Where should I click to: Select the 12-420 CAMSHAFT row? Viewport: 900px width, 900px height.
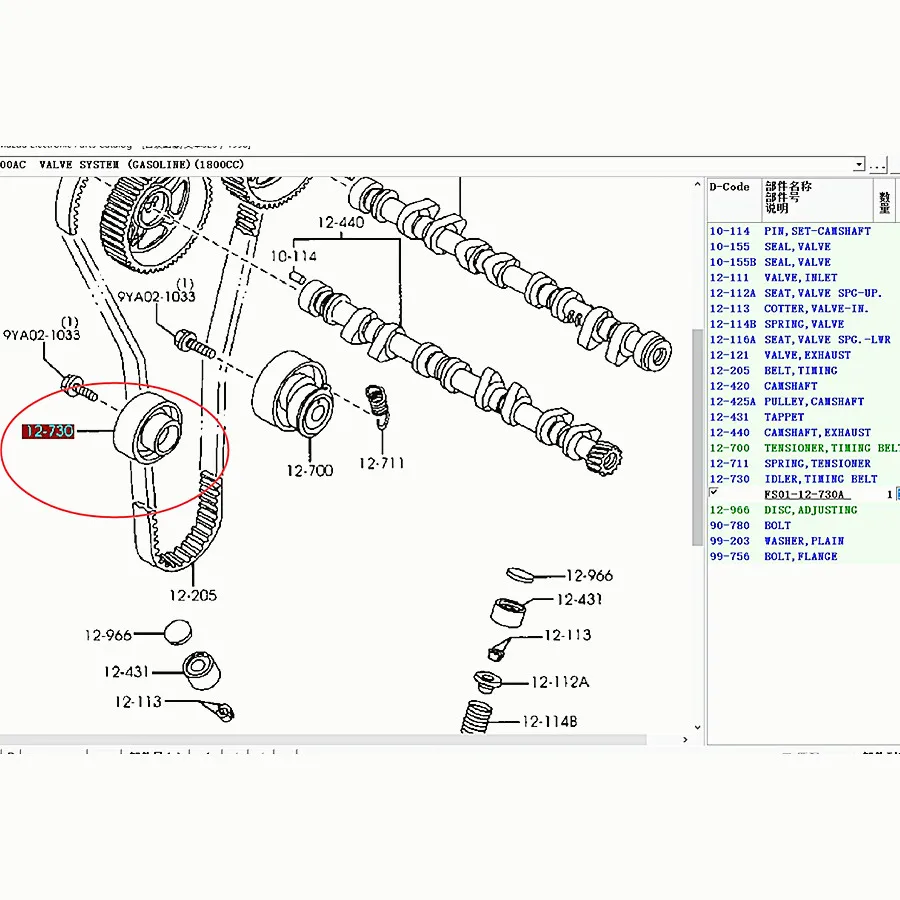(803, 386)
